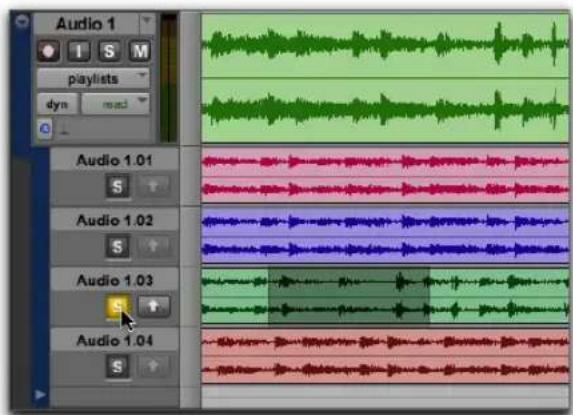This screenshot has height=415, width=573.
Task: Open the playlists view selector
Action: [94, 79]
